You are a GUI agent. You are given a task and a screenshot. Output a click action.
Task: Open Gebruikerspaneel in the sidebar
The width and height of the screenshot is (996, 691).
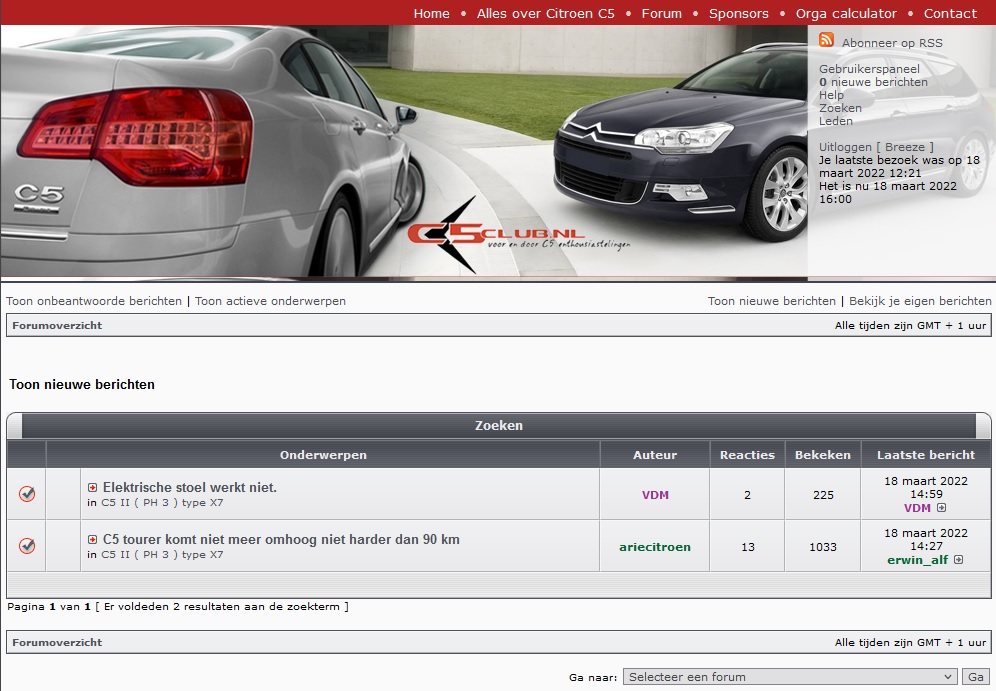coord(869,69)
